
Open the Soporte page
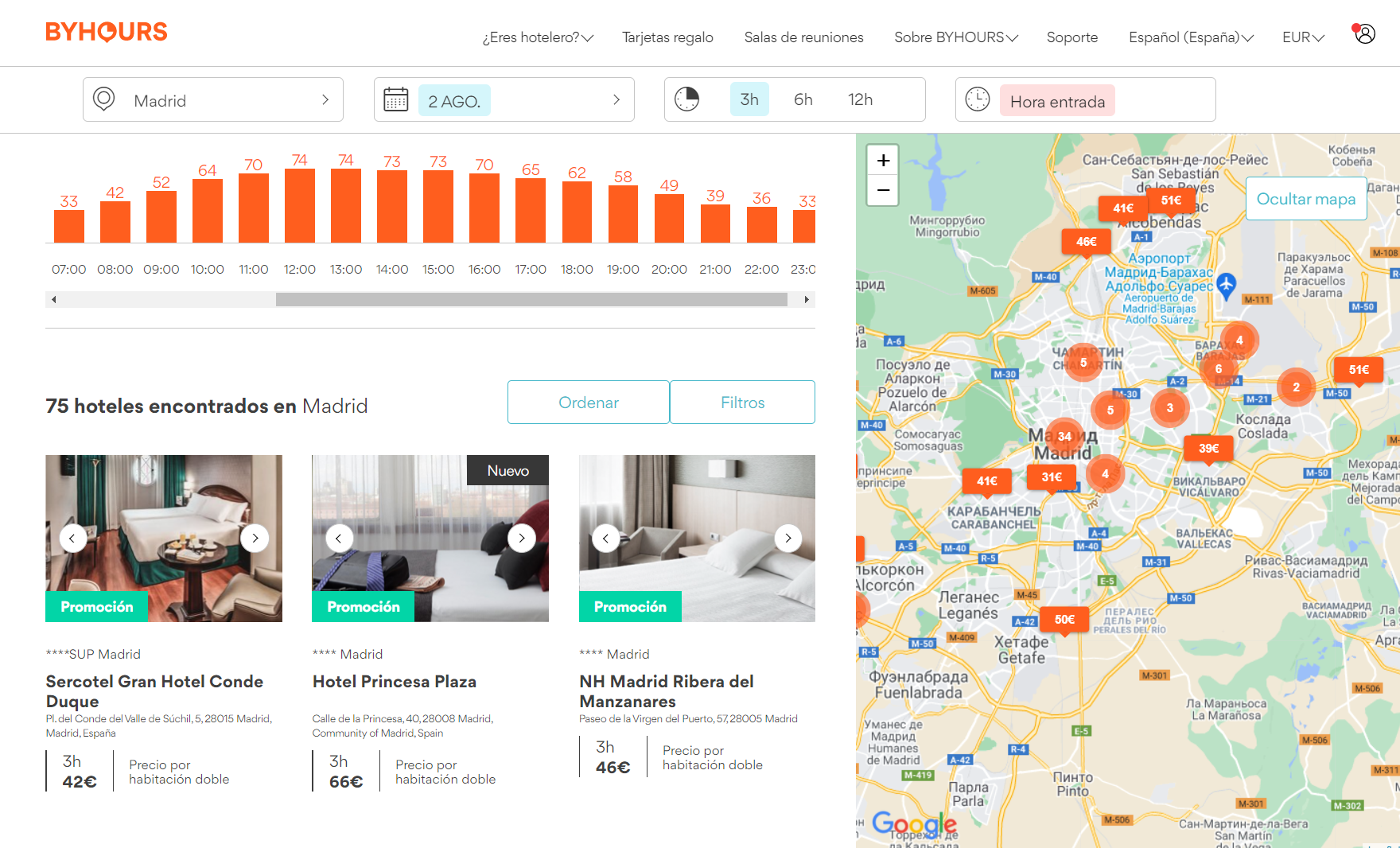(x=1072, y=37)
